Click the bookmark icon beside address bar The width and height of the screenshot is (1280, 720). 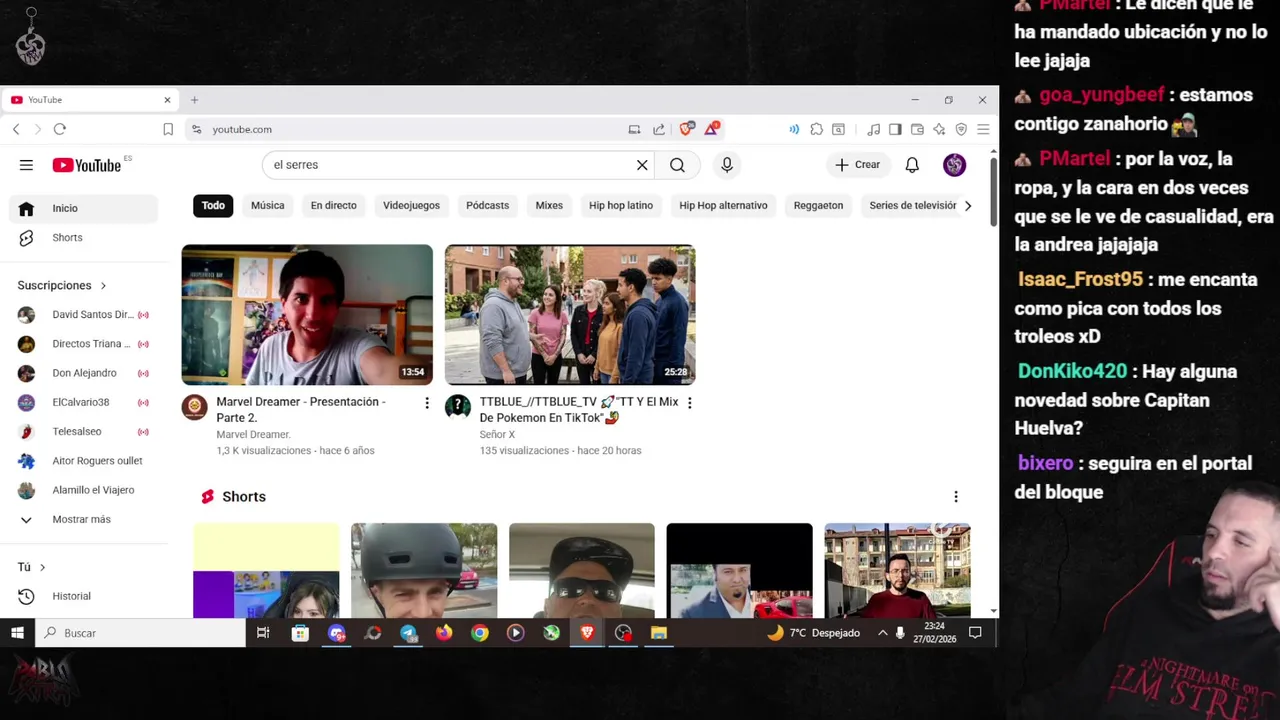[x=168, y=129]
